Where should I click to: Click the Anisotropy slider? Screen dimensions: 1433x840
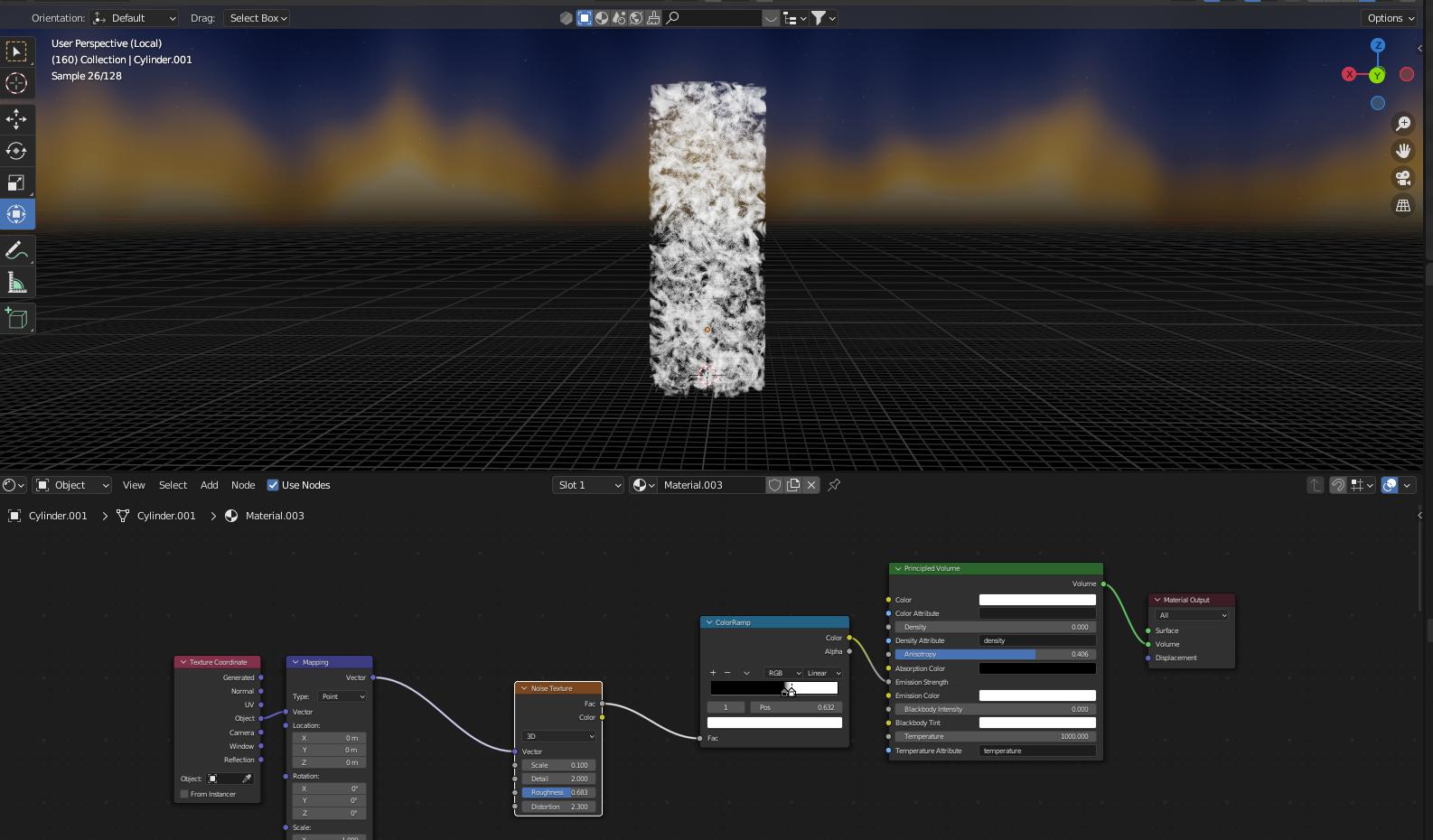995,654
